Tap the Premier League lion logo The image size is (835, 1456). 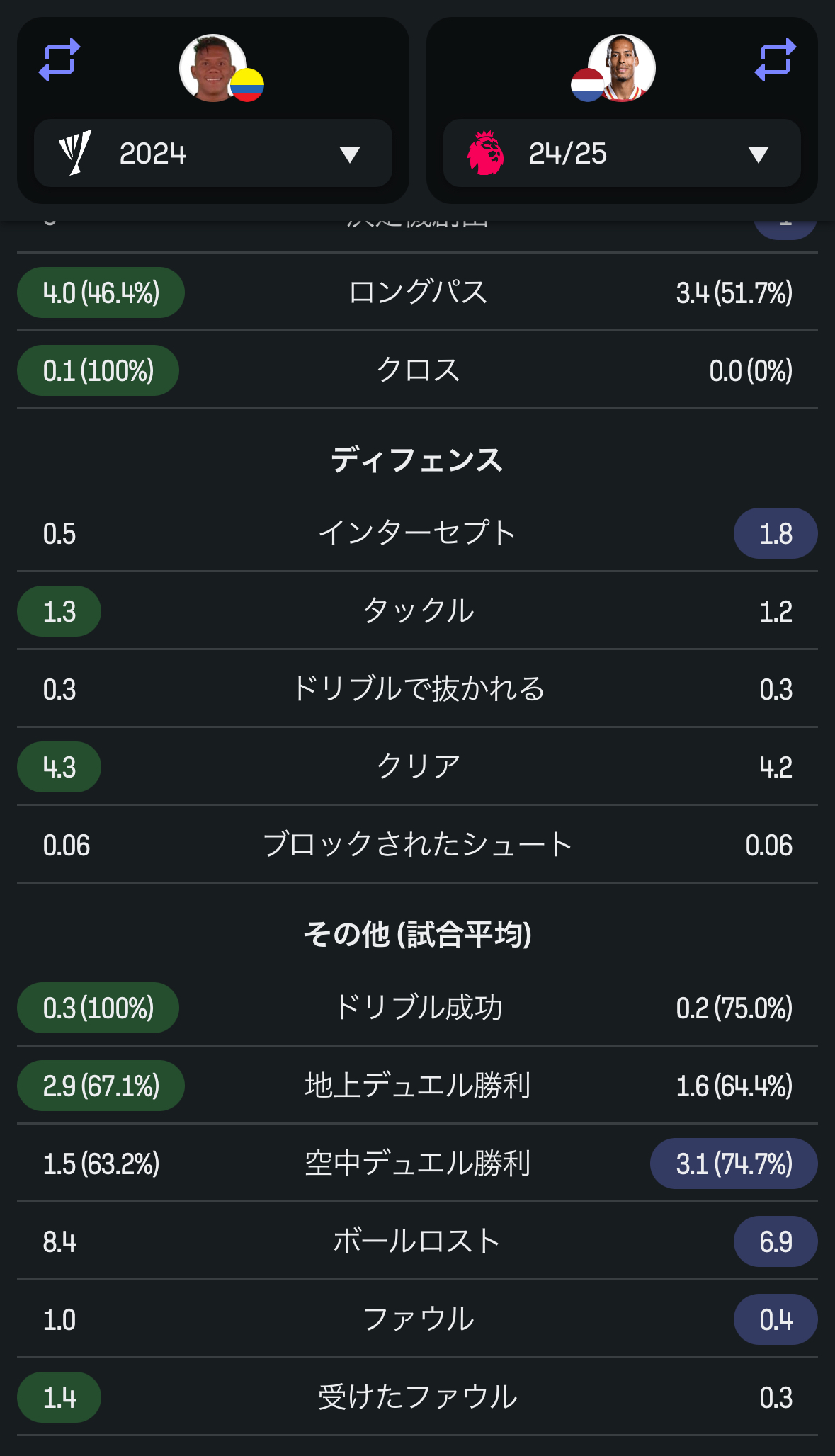pos(486,153)
